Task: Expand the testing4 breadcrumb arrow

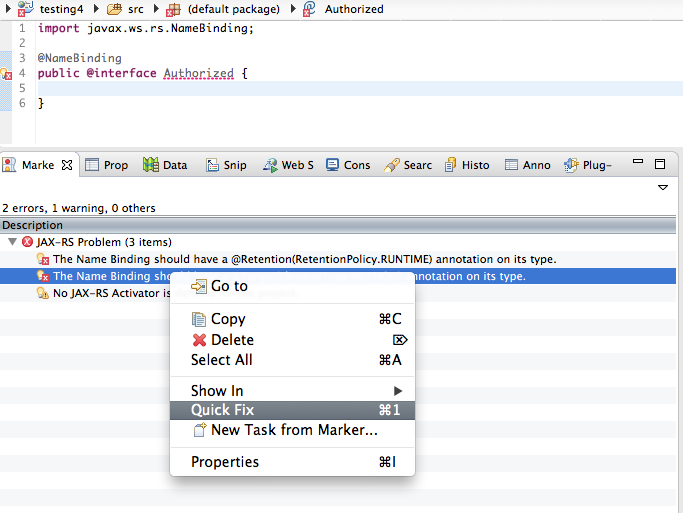Action: [x=8, y=9]
